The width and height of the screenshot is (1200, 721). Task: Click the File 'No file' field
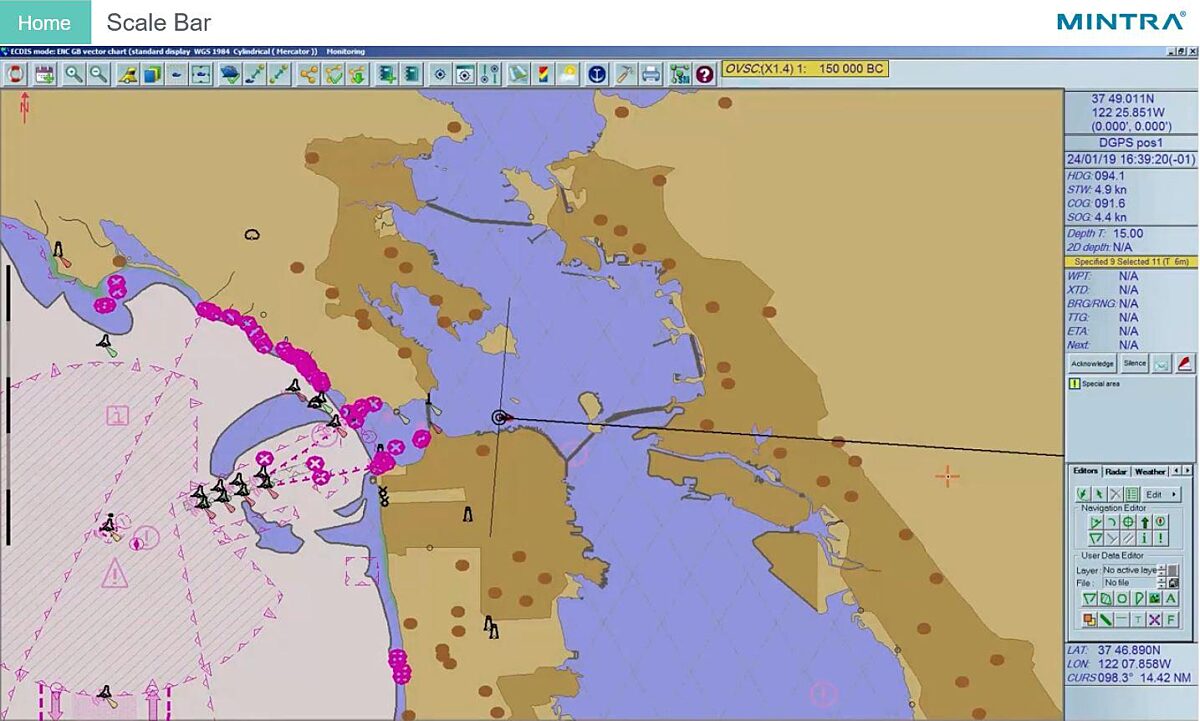(1130, 583)
